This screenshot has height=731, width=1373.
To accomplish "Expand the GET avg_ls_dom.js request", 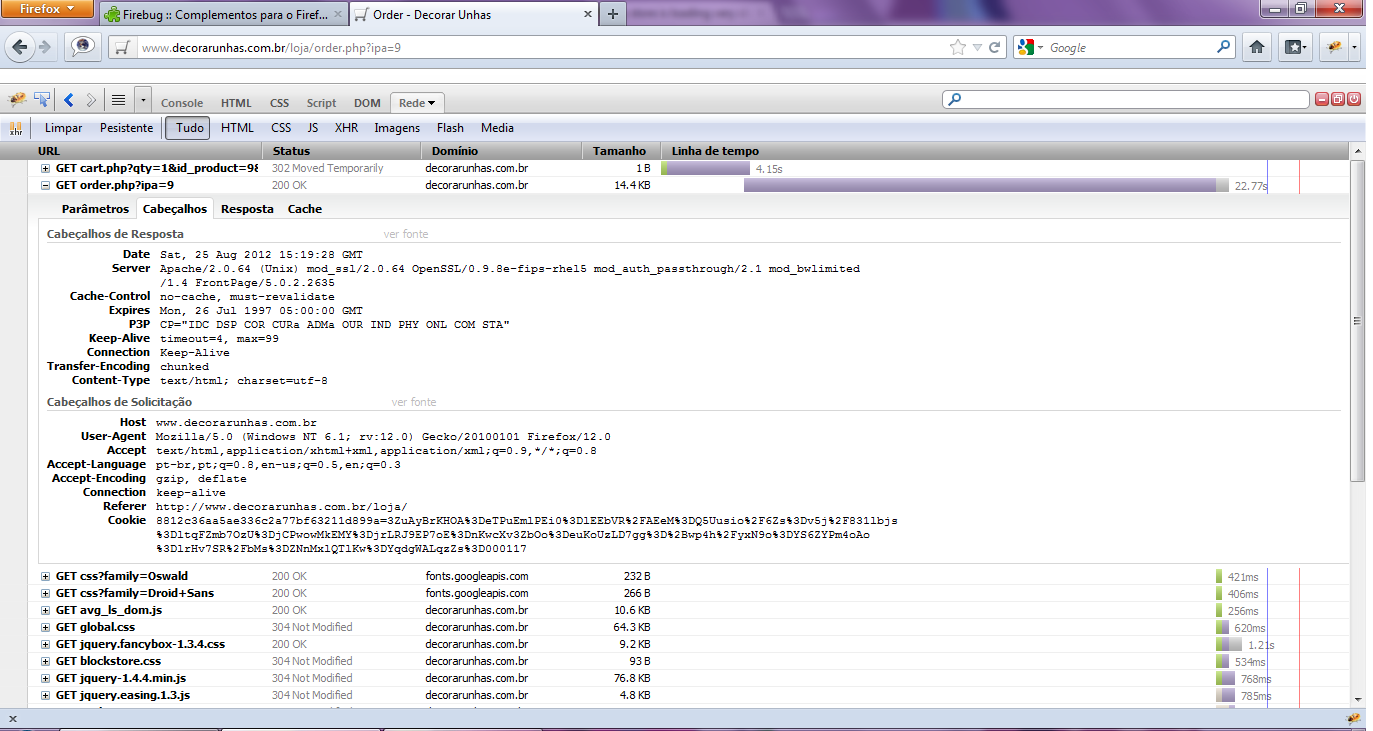I will [45, 610].
